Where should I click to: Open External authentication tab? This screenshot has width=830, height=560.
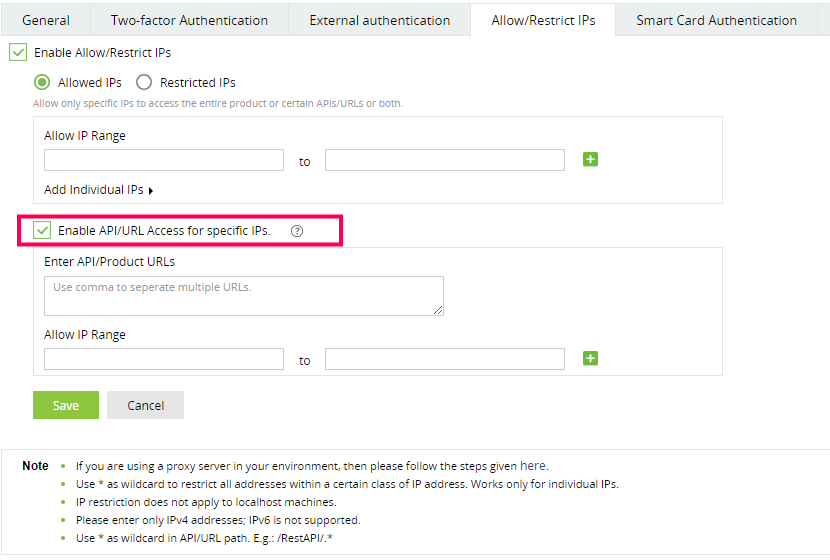pyautogui.click(x=379, y=20)
